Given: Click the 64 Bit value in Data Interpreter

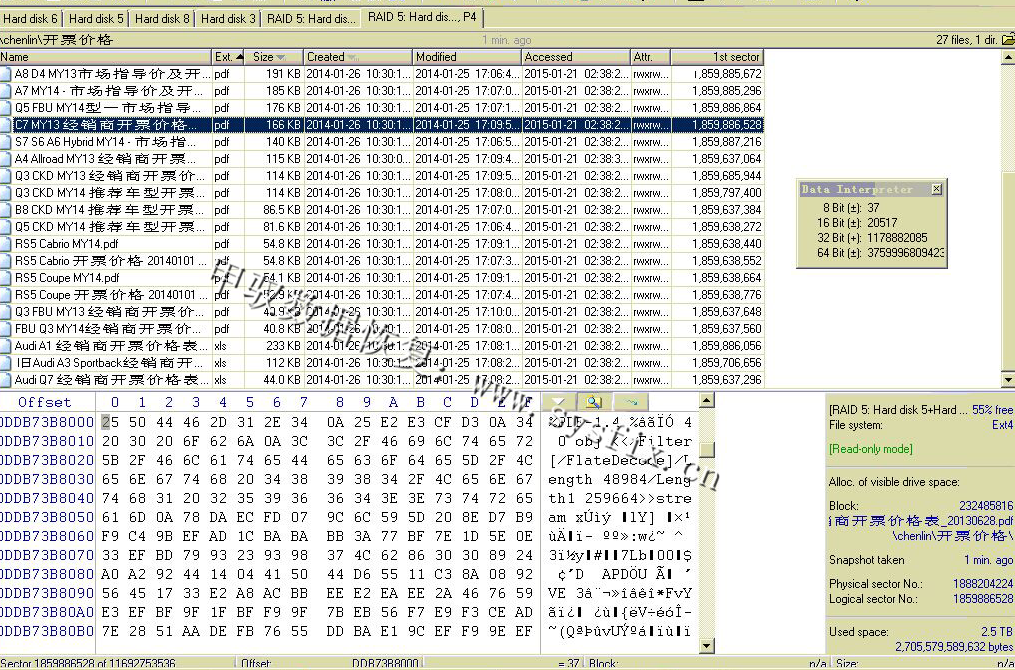Looking at the screenshot, I should (906, 252).
